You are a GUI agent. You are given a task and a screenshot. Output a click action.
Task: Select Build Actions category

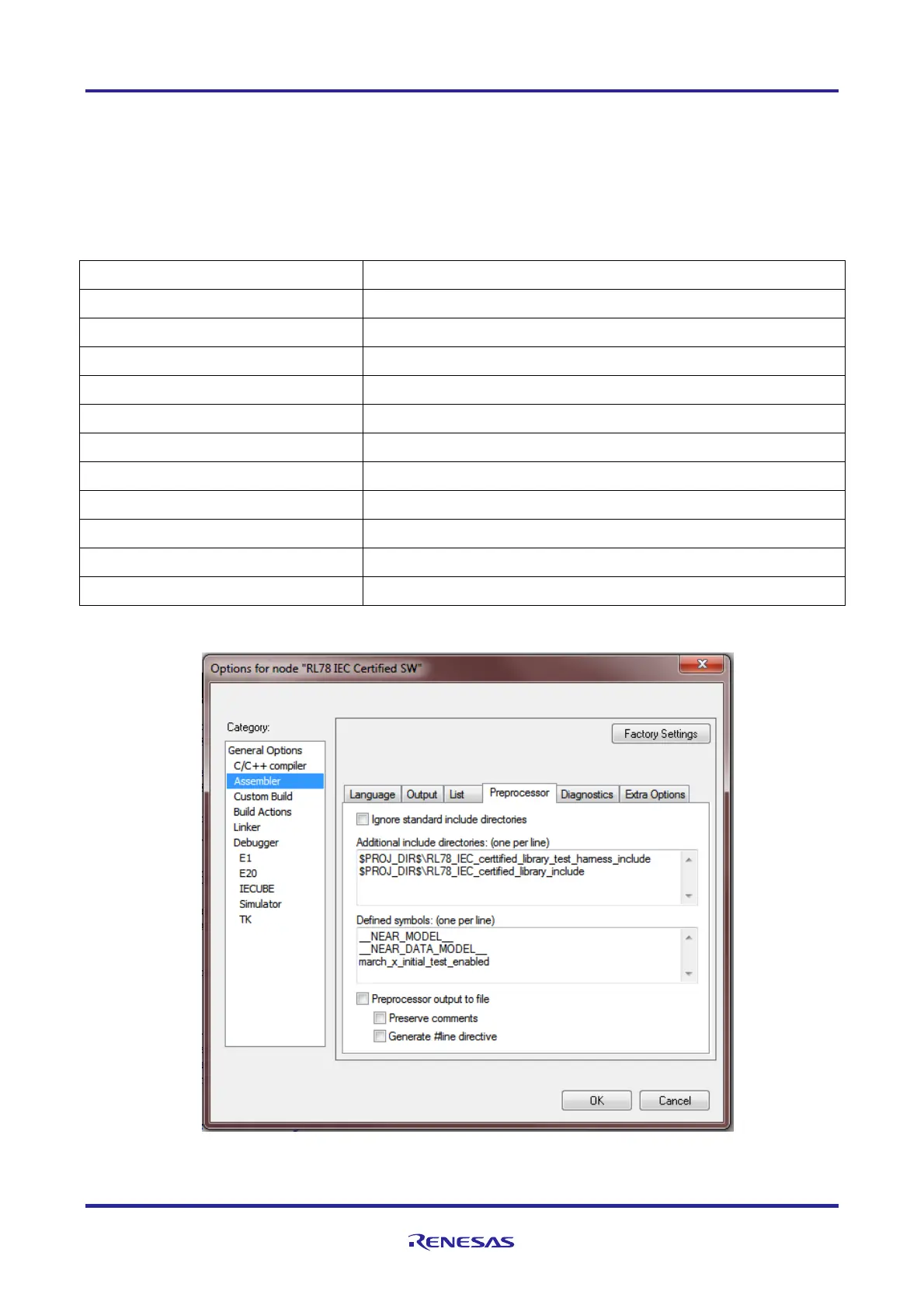tap(262, 812)
